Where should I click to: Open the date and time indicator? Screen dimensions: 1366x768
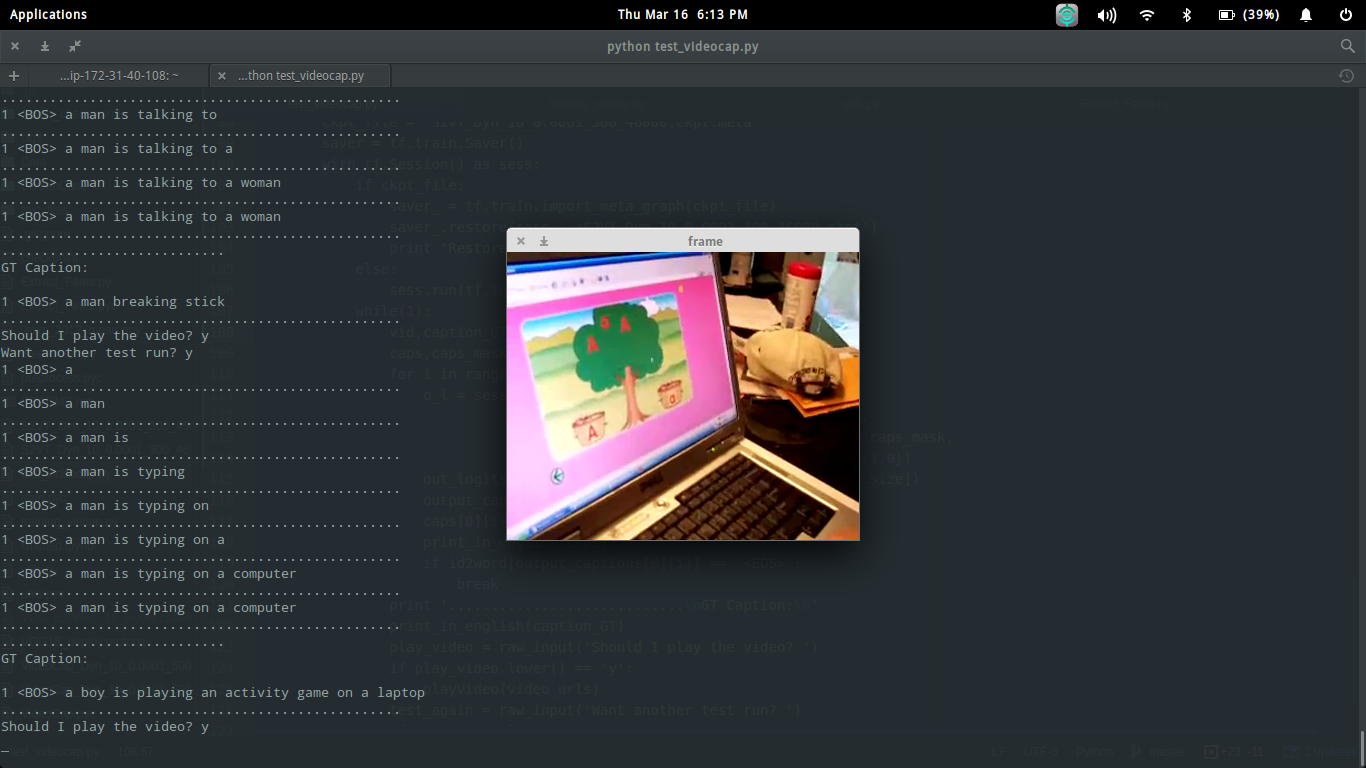[x=682, y=14]
